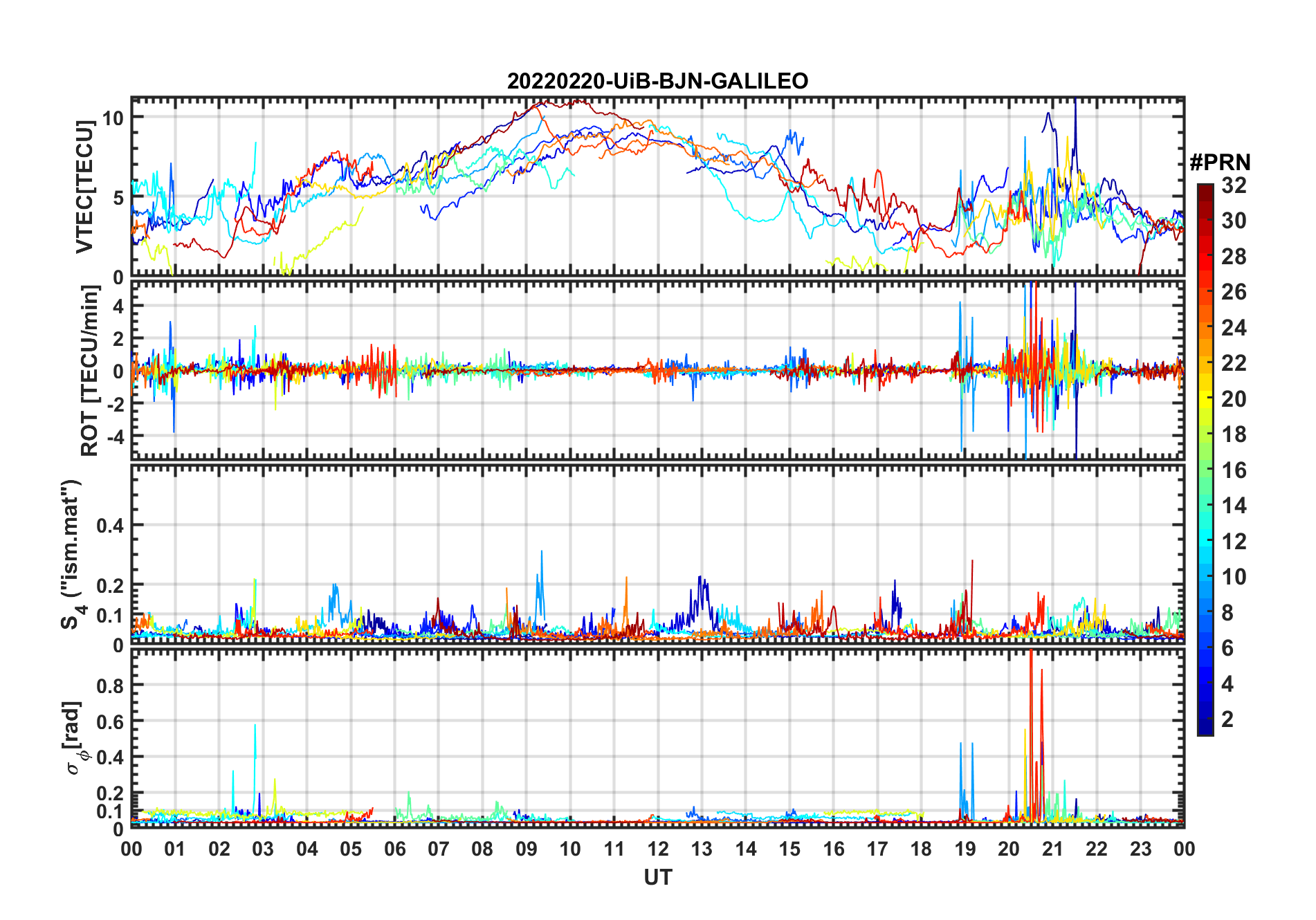Select colorbar tick label 24
Image resolution: width=1316 pixels, height=920 pixels.
tap(1234, 328)
